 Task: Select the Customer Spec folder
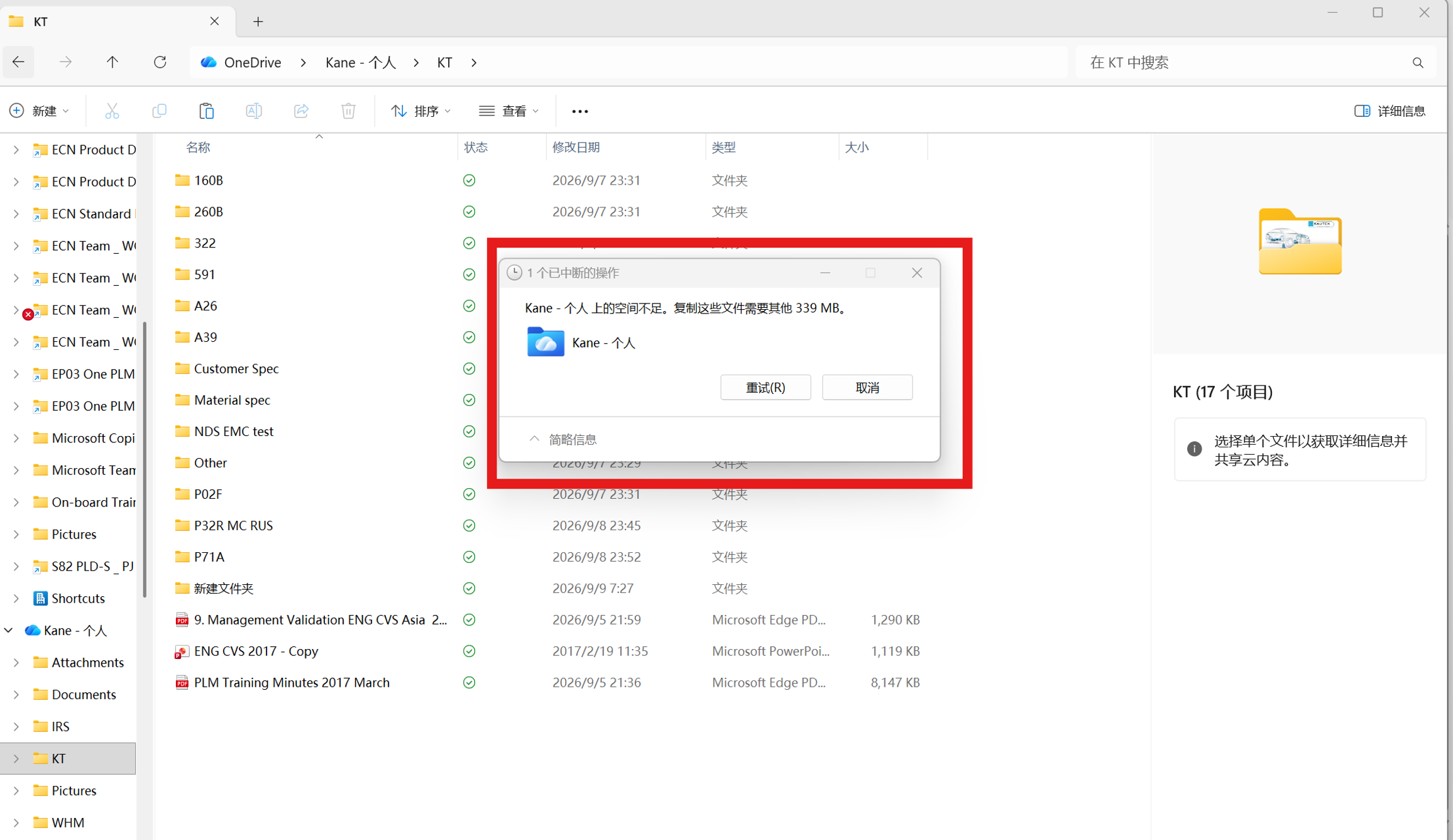236,369
